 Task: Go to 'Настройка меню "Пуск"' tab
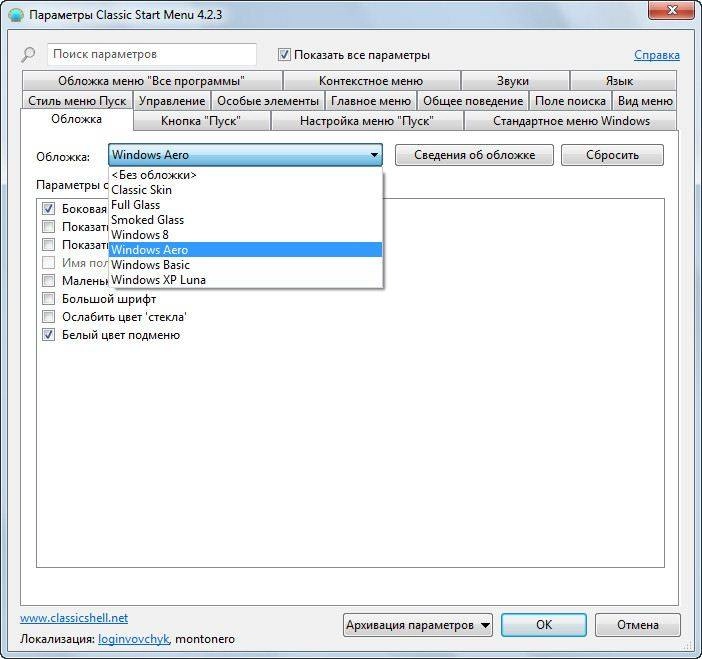click(x=367, y=121)
